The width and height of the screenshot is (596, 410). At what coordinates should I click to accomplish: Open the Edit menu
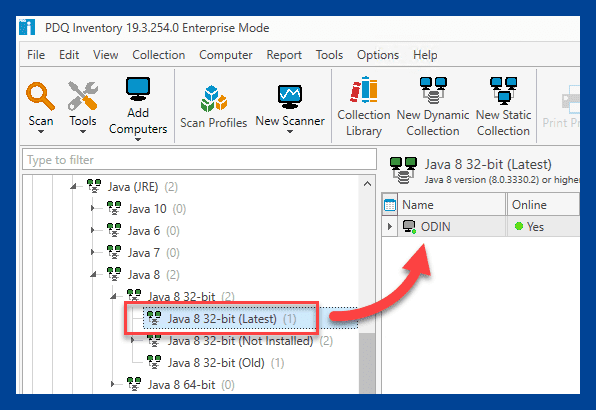point(69,55)
